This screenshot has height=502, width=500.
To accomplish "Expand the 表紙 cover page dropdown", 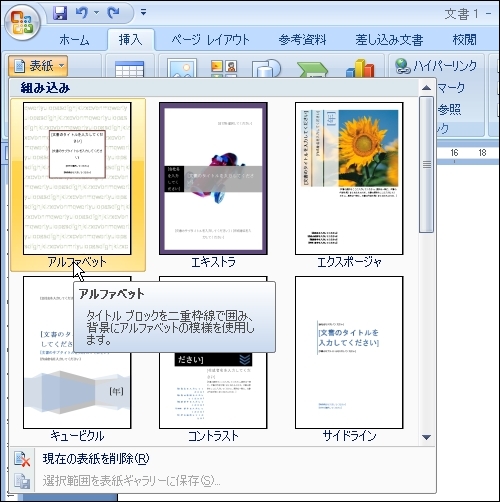I will click(x=38, y=66).
